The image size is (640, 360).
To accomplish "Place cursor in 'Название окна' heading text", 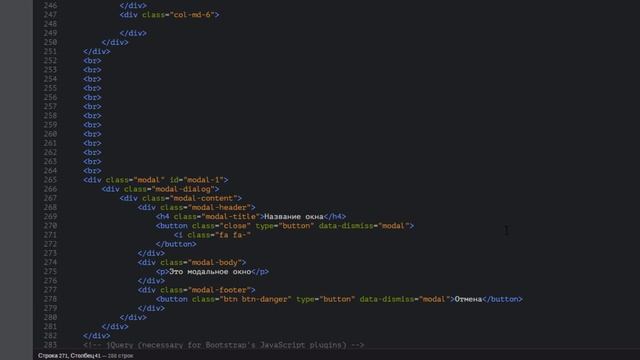I will pos(294,217).
